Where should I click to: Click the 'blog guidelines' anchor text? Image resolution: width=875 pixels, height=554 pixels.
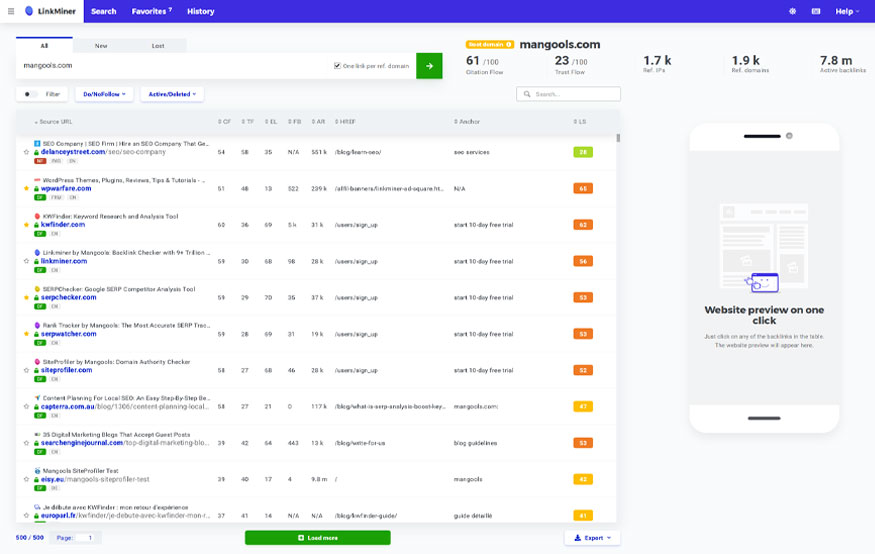pos(475,443)
